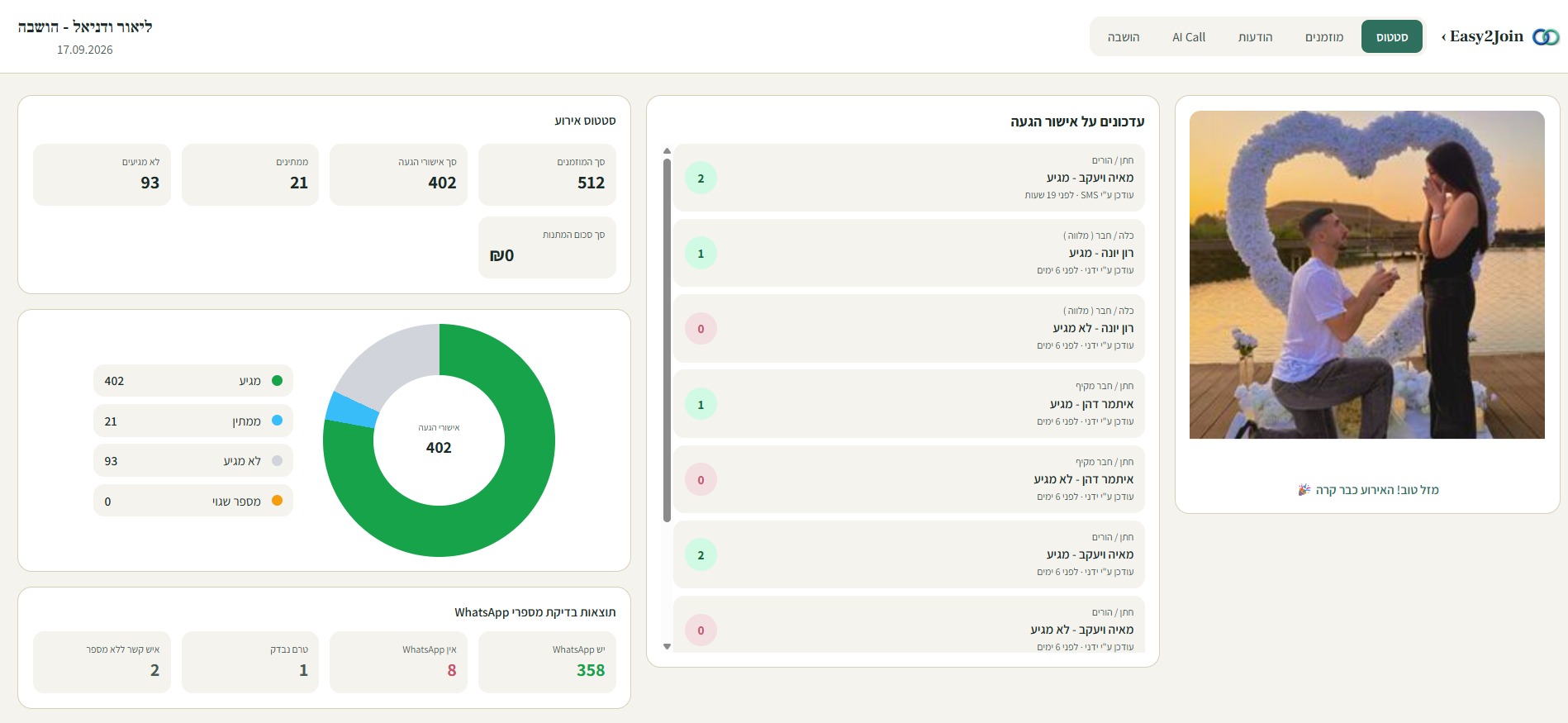Click the down arrow of the updates scrollbar

pos(667,646)
